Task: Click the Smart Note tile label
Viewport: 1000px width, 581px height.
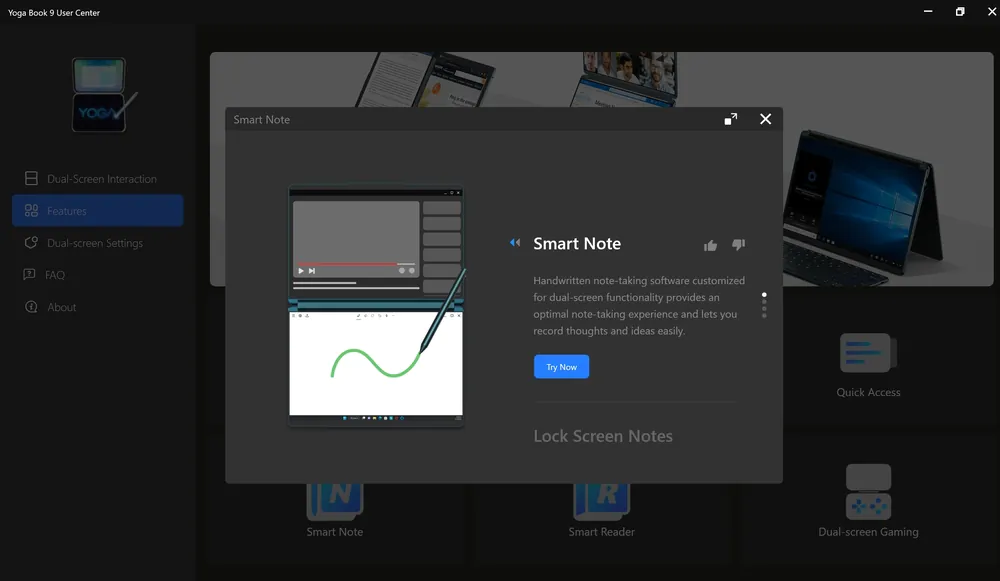Action: (x=335, y=532)
